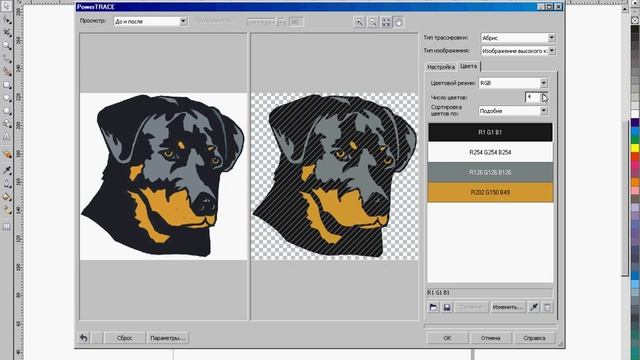Pick the eyedropper in the Colors tab
The width and height of the screenshot is (640, 360).
pyautogui.click(x=533, y=307)
